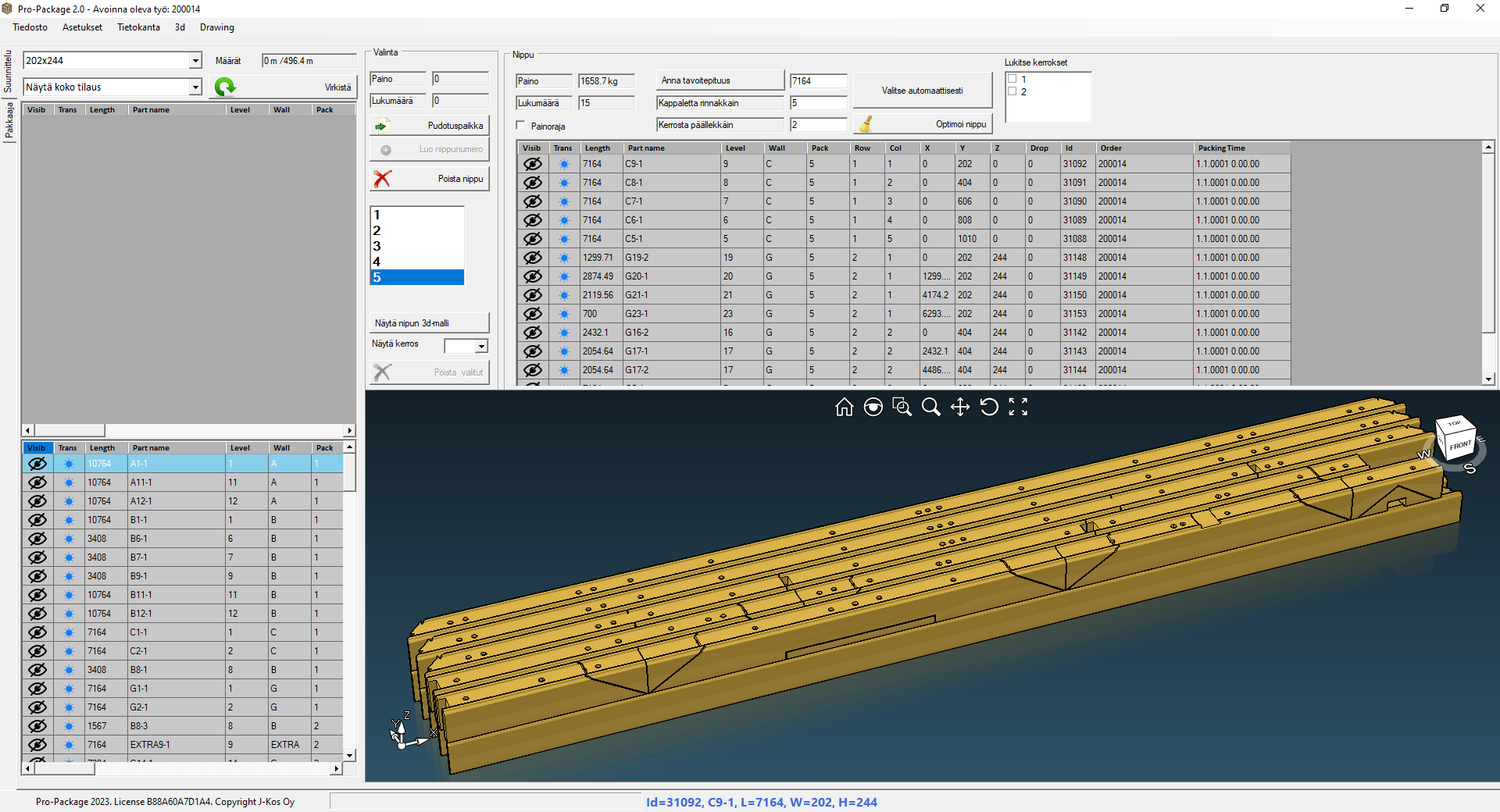Toggle visibility eye for part C9-1
The width and height of the screenshot is (1500, 812).
click(x=532, y=164)
